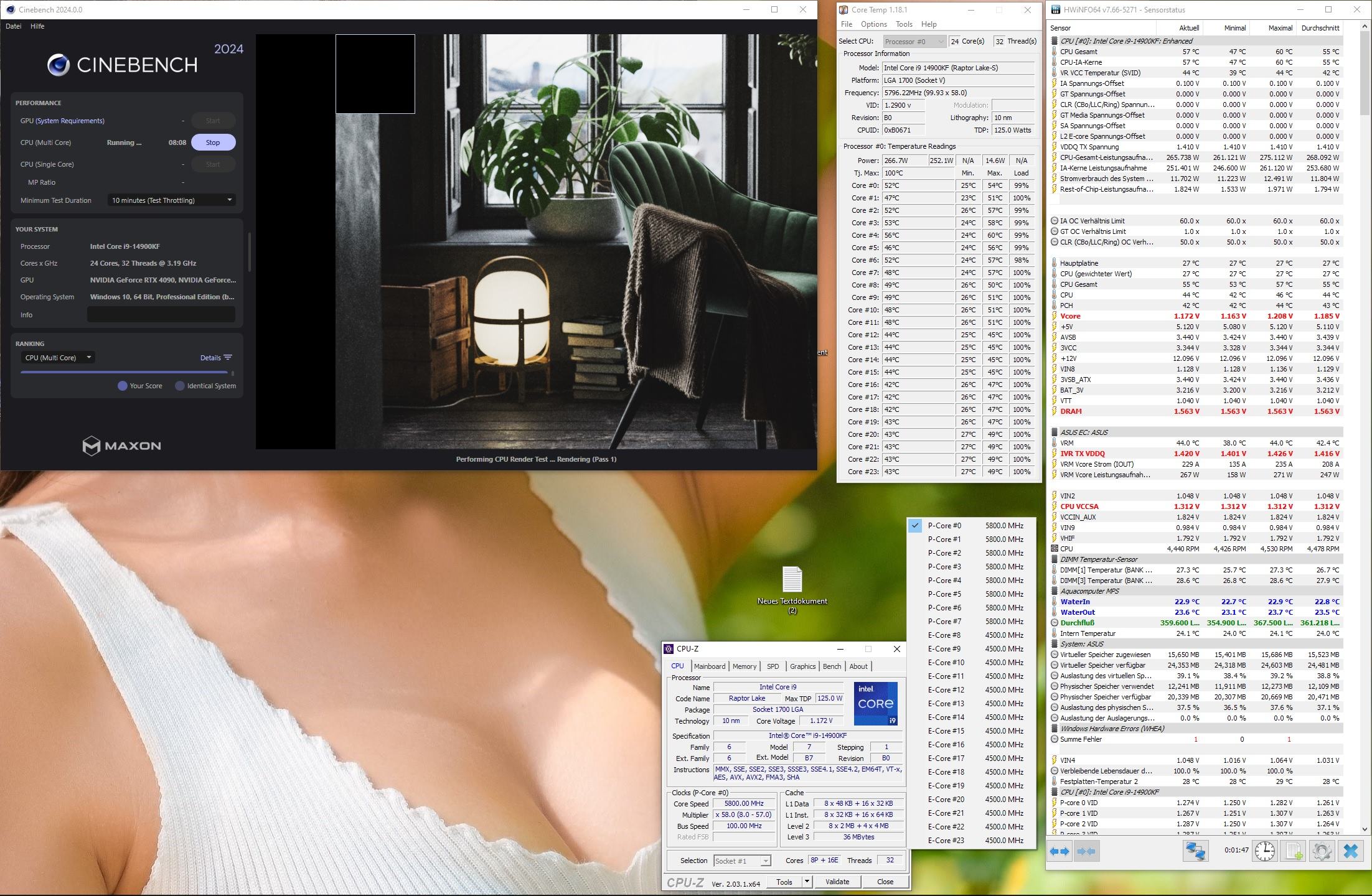Open Select CPU Processor #0 dropdown
The height and width of the screenshot is (896, 1372).
914,42
